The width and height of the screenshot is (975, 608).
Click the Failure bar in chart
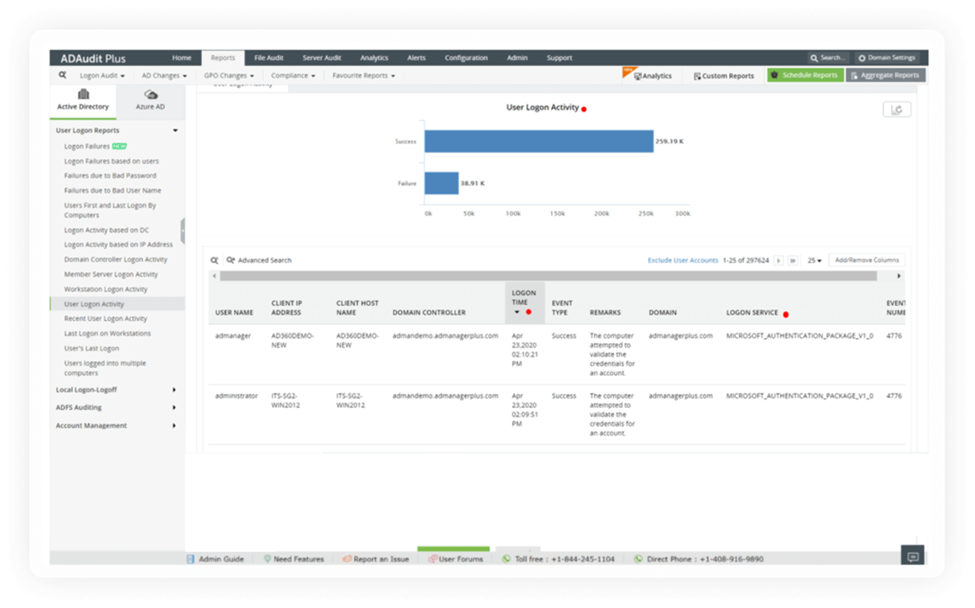click(x=441, y=183)
